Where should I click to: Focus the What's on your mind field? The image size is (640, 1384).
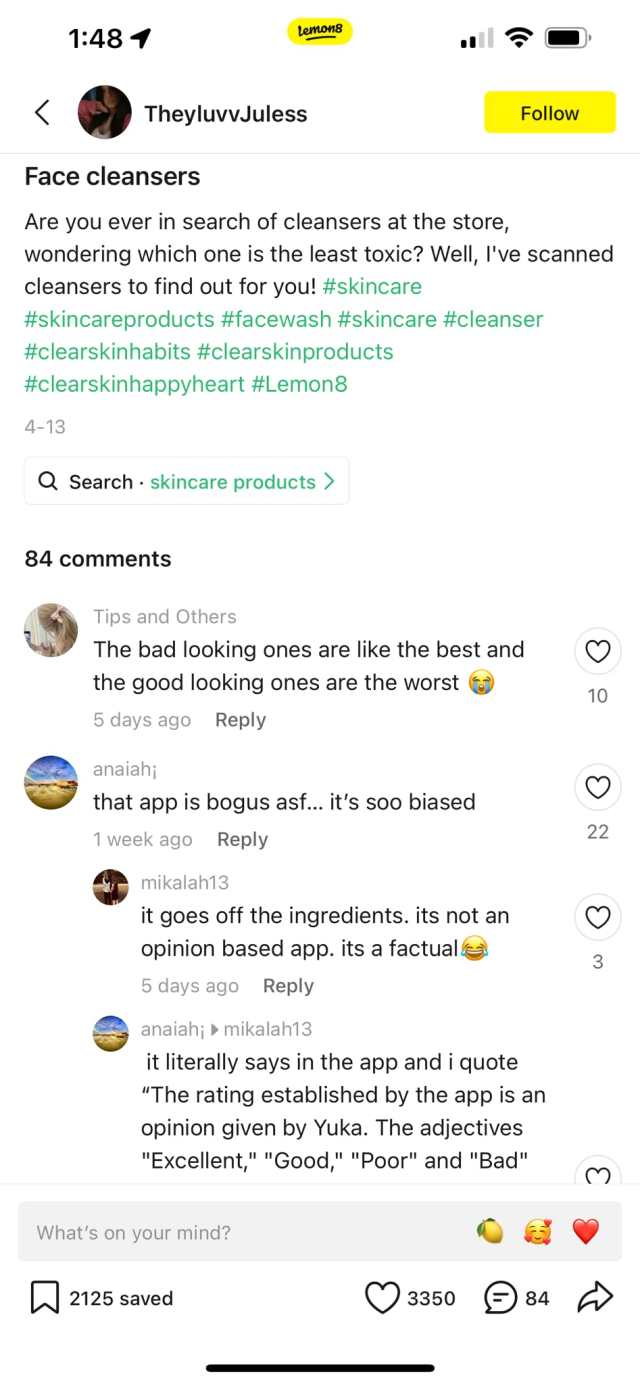(x=240, y=1232)
